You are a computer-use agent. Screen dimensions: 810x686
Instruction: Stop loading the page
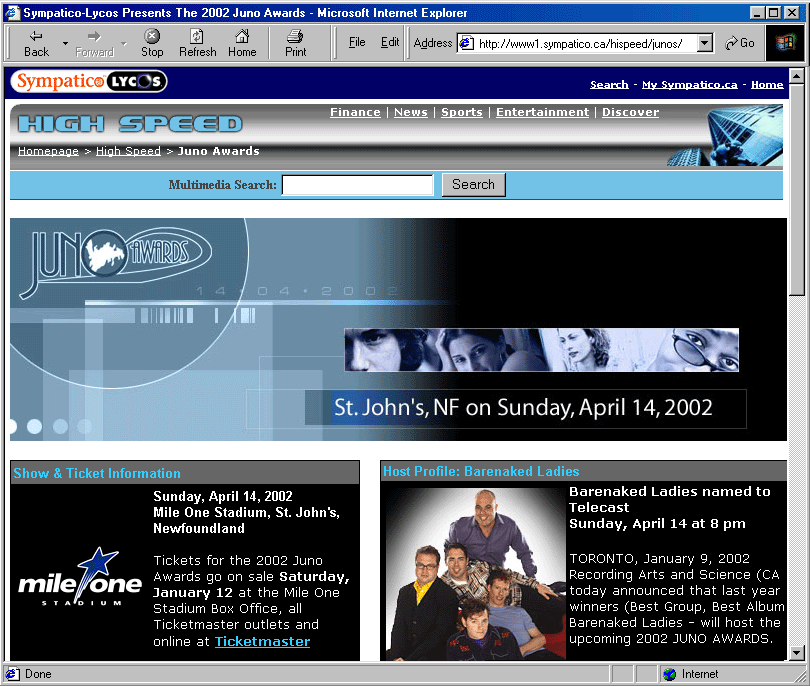point(152,43)
